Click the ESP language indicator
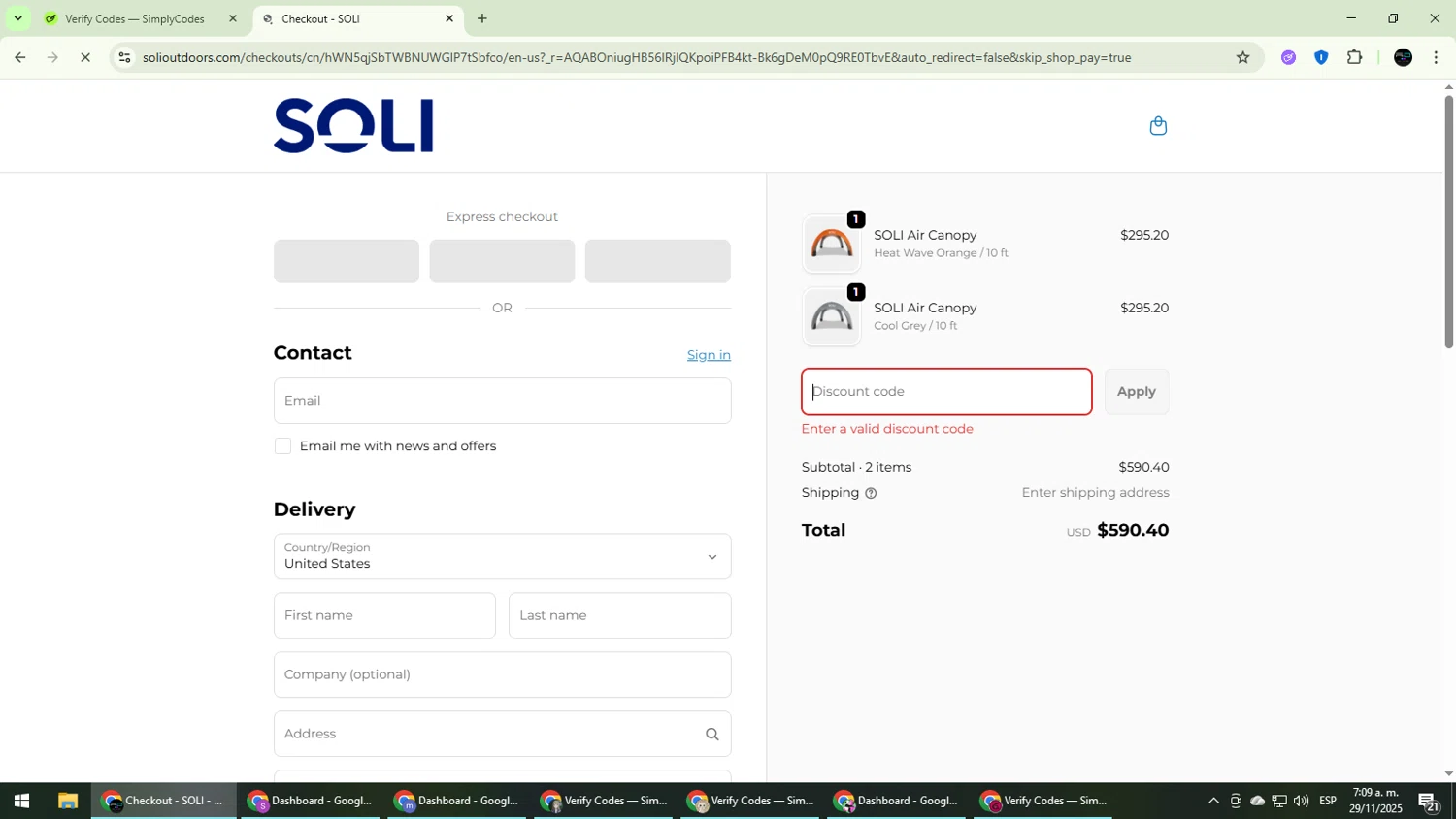The width and height of the screenshot is (1456, 819). [1328, 801]
